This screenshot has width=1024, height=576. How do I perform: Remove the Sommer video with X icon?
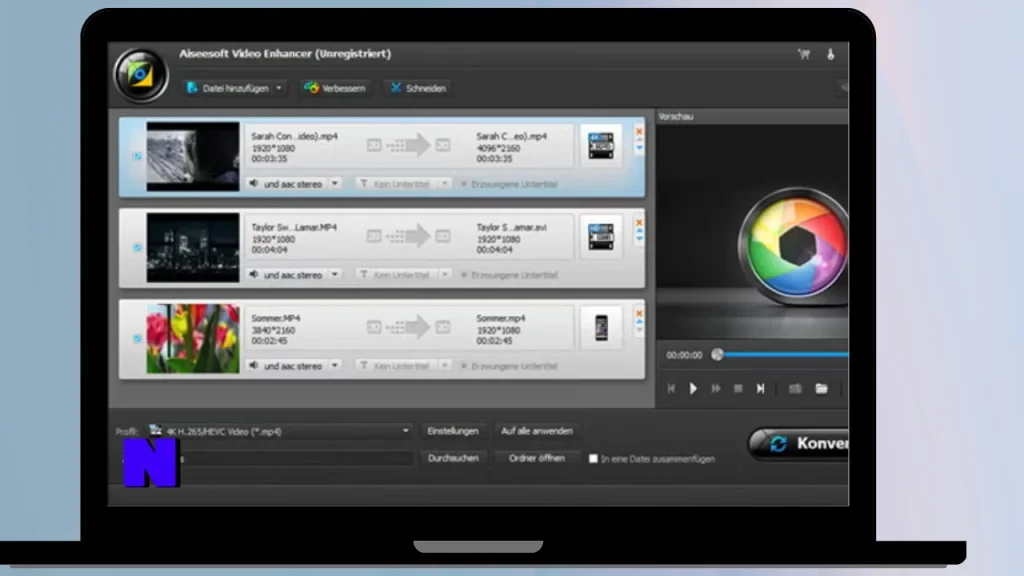pos(639,313)
